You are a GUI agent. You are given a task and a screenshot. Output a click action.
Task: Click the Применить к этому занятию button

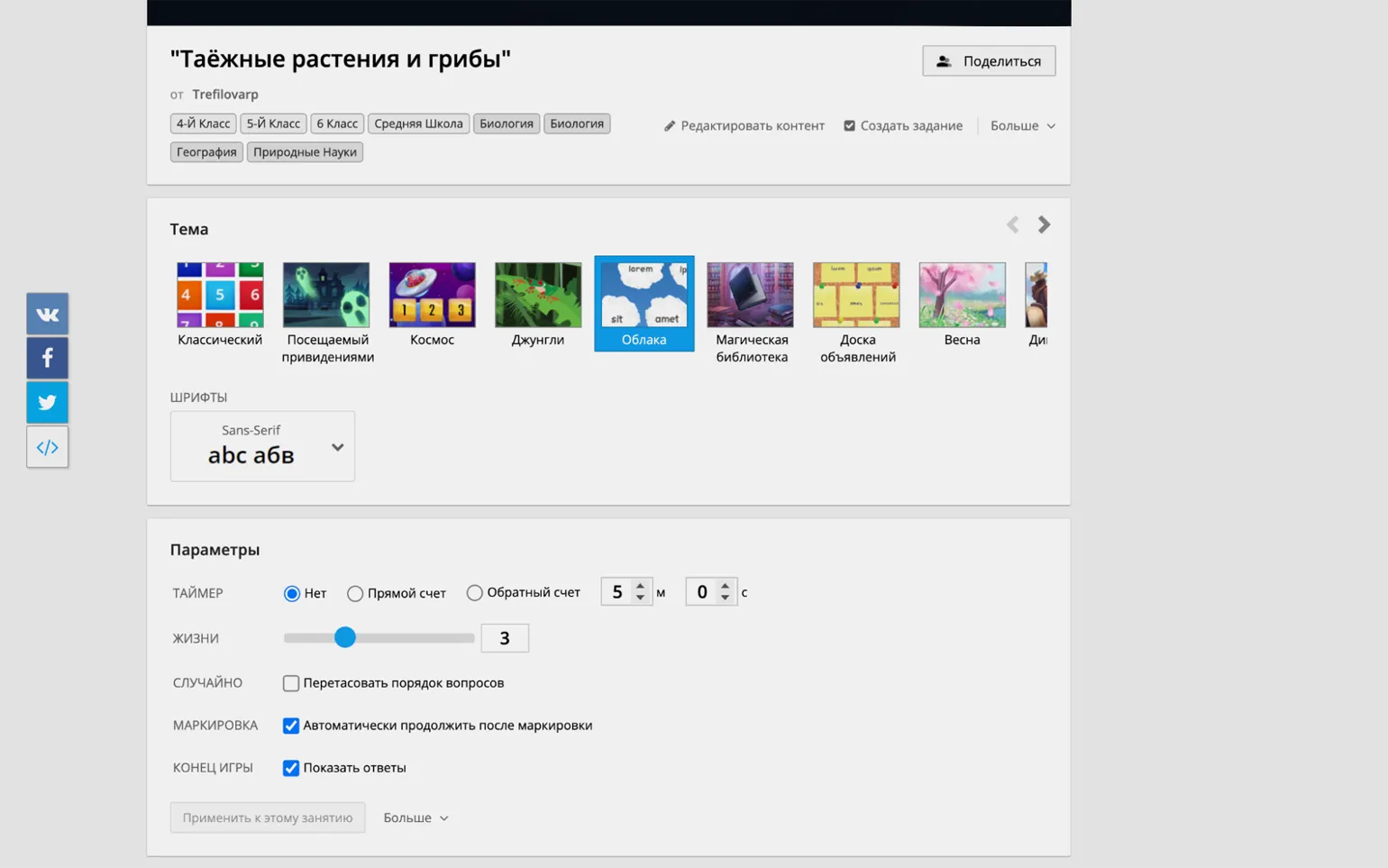268,818
